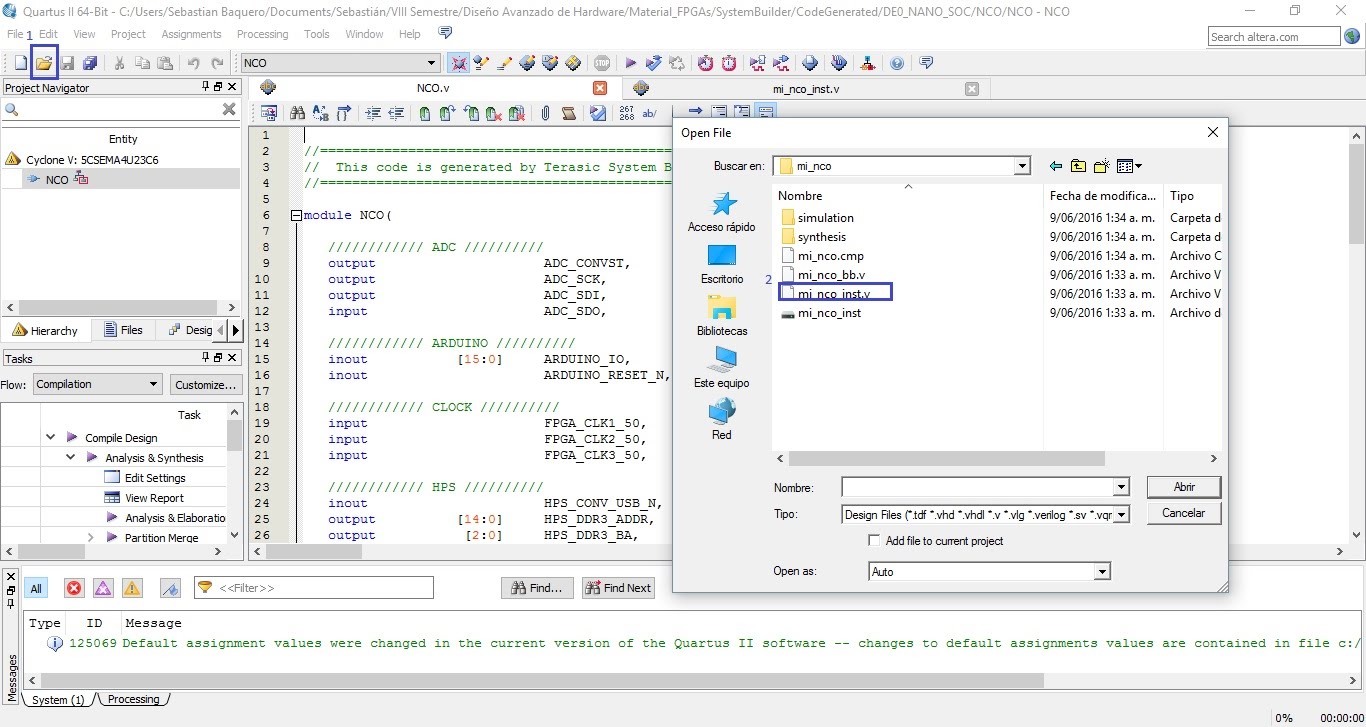This screenshot has height=727, width=1366.
Task: Expand the Partition Merge task
Action: [x=90, y=538]
